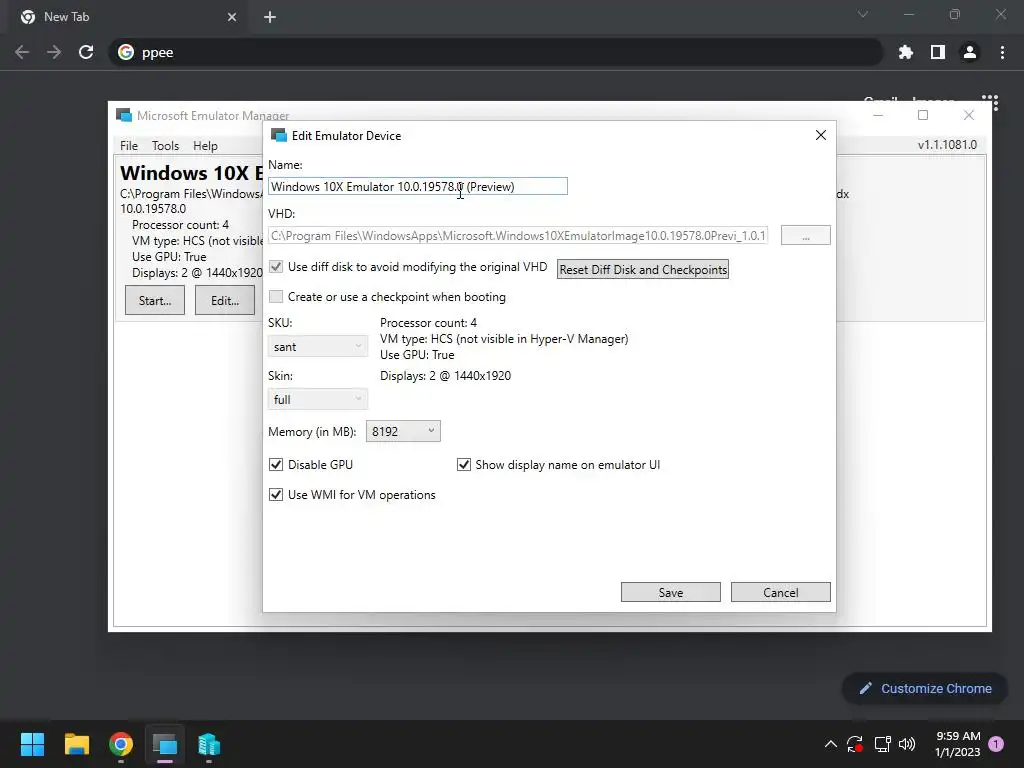
Task: Open volume speaker tray icon
Action: (907, 744)
